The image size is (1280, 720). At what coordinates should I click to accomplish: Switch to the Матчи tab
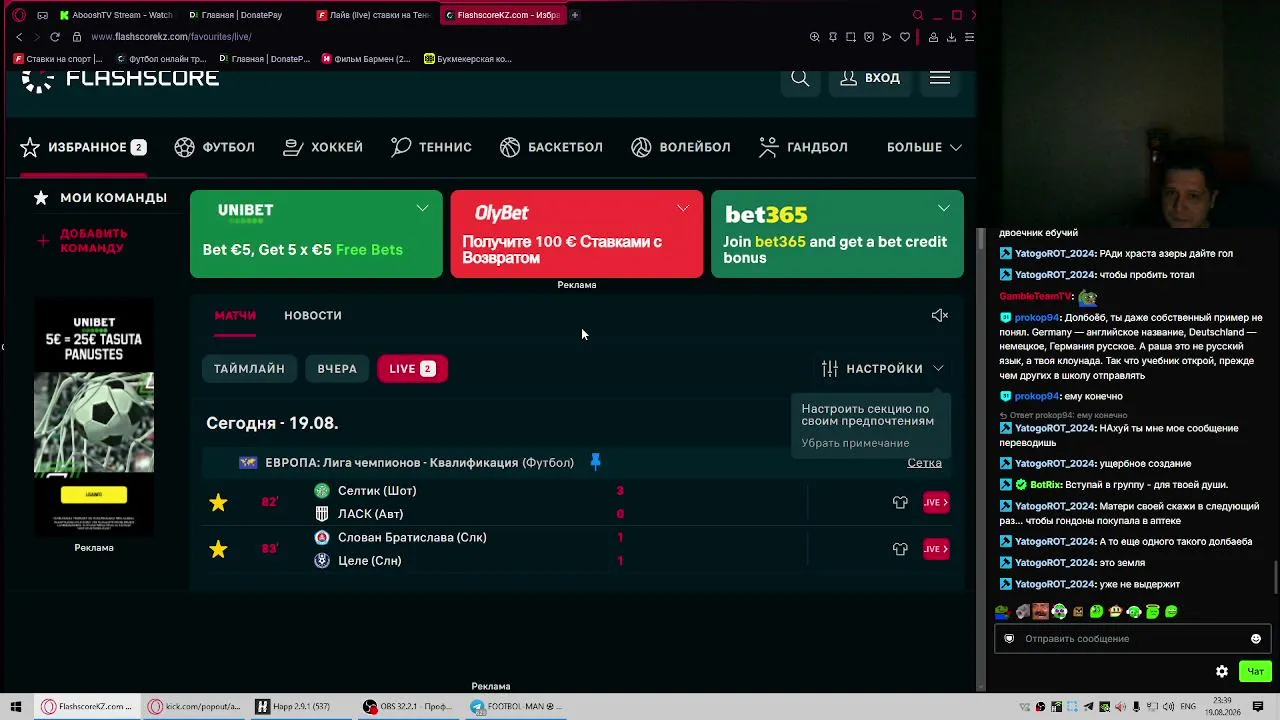(x=235, y=315)
